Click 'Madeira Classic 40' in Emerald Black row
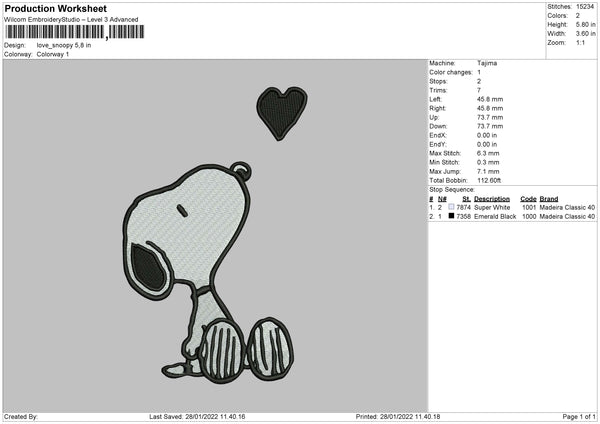Image resolution: width=600 pixels, height=424 pixels. [567, 217]
